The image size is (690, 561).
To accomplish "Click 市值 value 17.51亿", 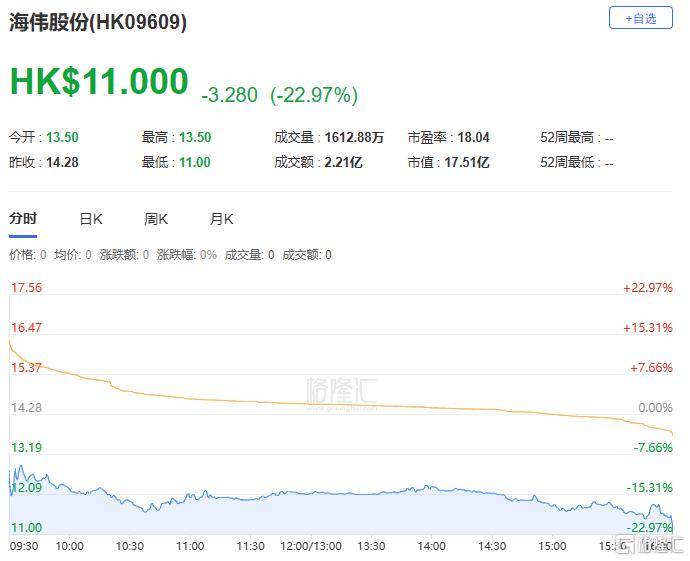I will [x=467, y=162].
